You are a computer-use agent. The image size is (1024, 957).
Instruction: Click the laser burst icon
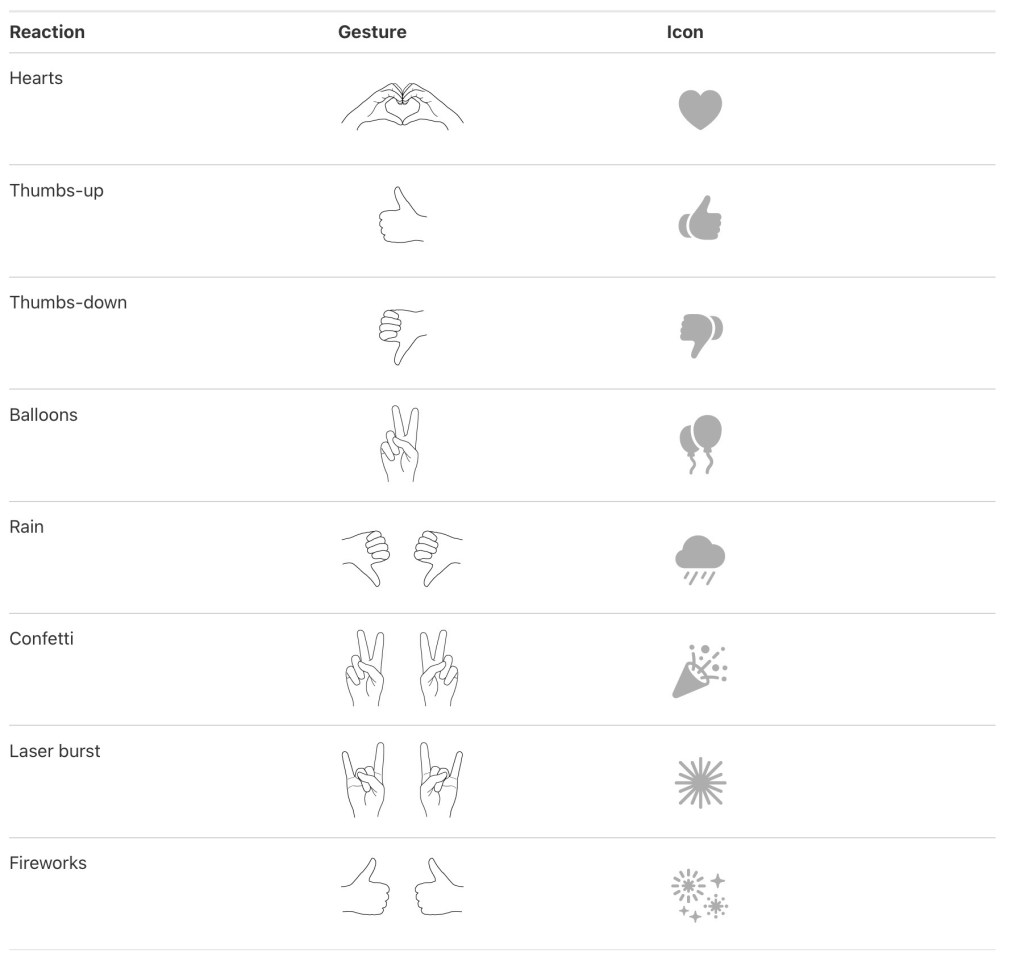(700, 781)
